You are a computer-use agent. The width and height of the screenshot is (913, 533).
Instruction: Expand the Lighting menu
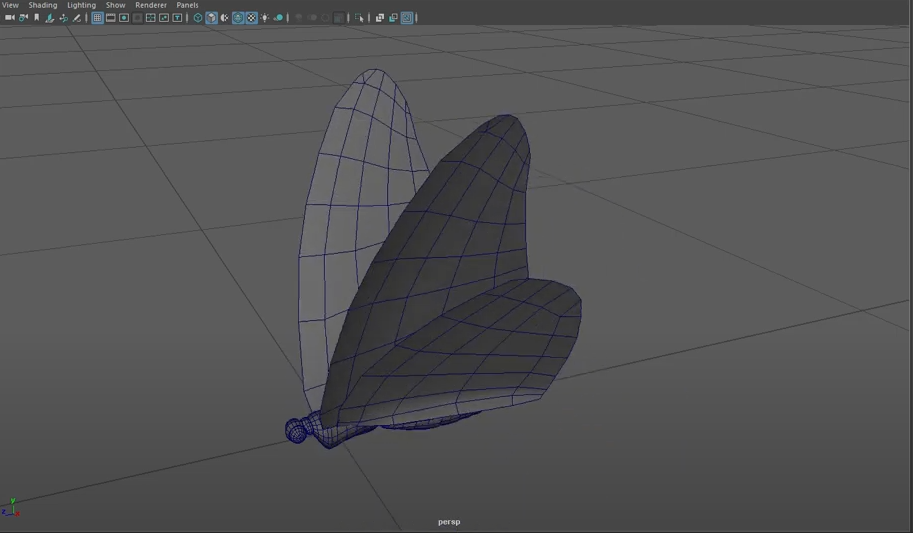[x=81, y=5]
